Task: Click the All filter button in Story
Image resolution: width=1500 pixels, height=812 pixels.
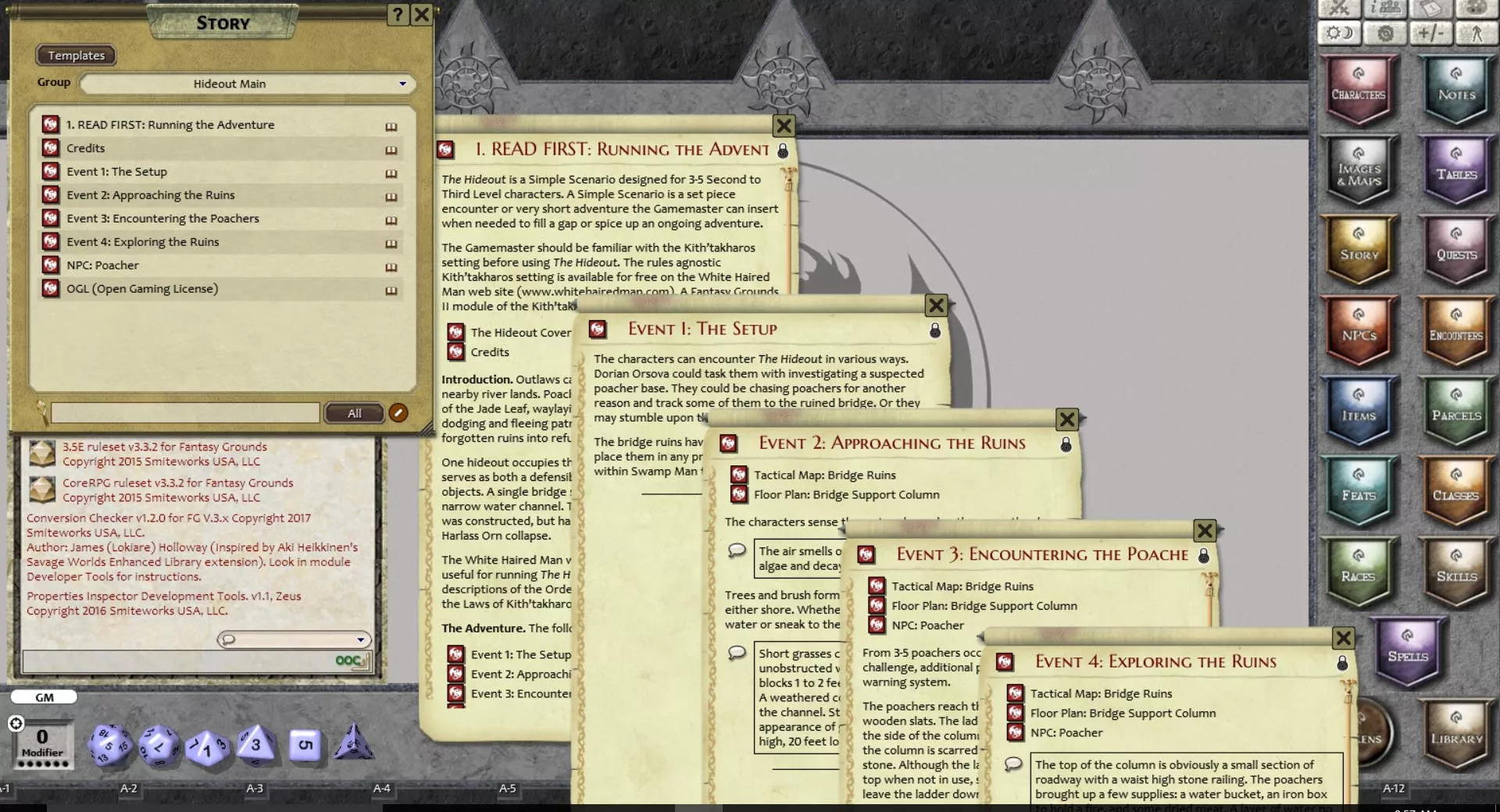Action: click(x=355, y=413)
